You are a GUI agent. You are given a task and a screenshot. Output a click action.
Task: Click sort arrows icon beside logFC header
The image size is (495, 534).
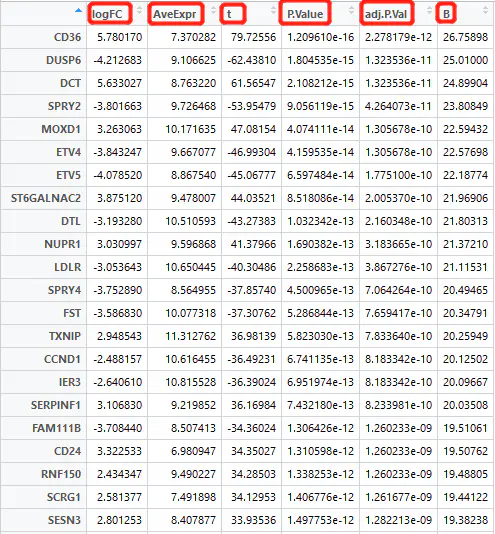click(x=139, y=11)
